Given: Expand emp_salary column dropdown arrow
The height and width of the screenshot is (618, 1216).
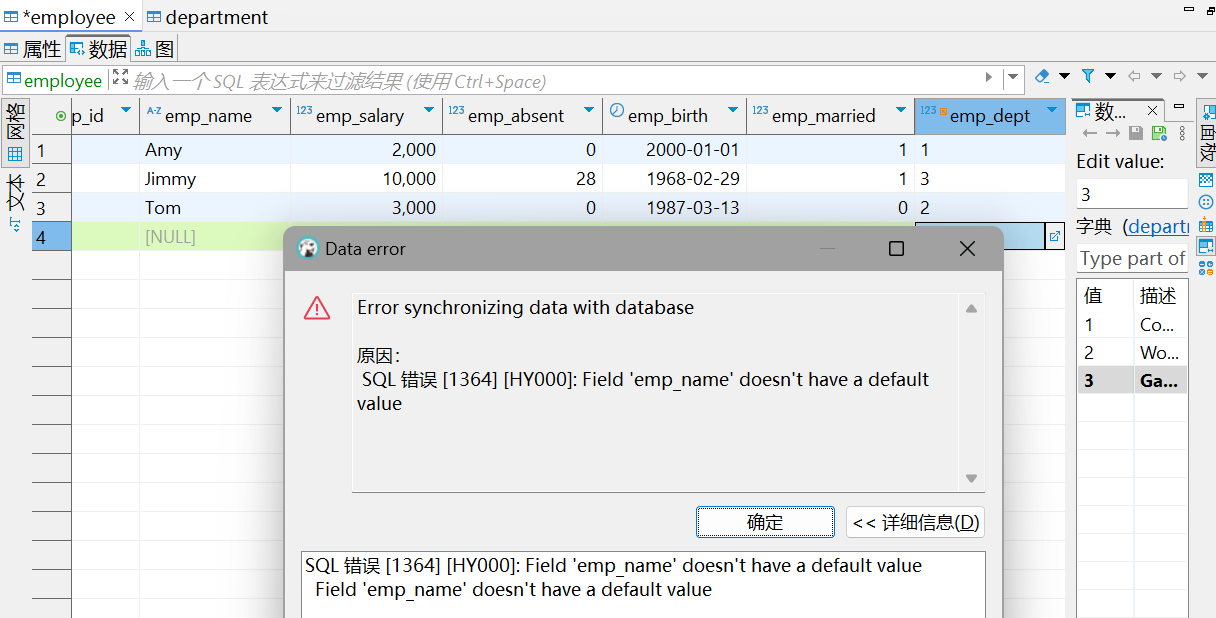Looking at the screenshot, I should (x=429, y=111).
